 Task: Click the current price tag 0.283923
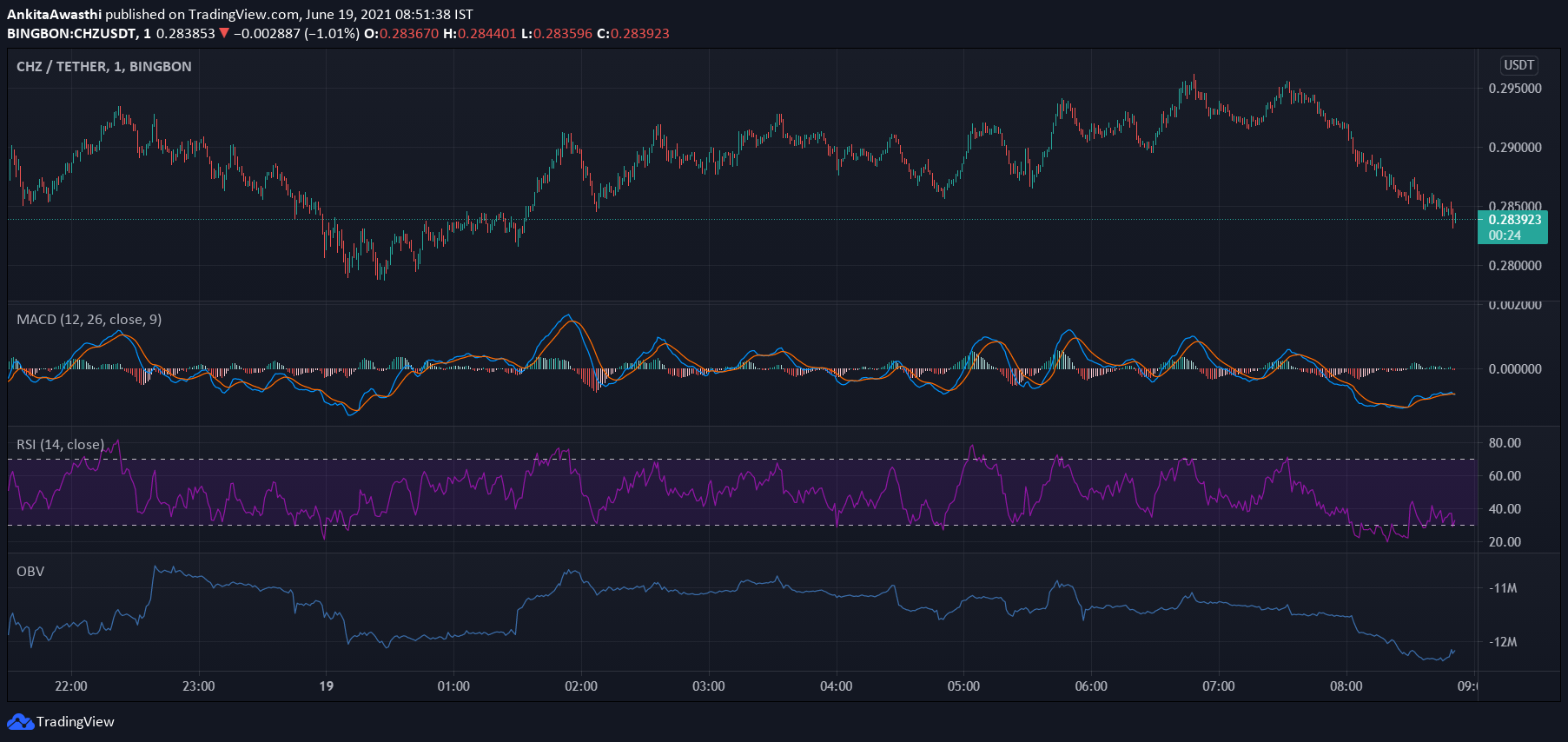1513,228
